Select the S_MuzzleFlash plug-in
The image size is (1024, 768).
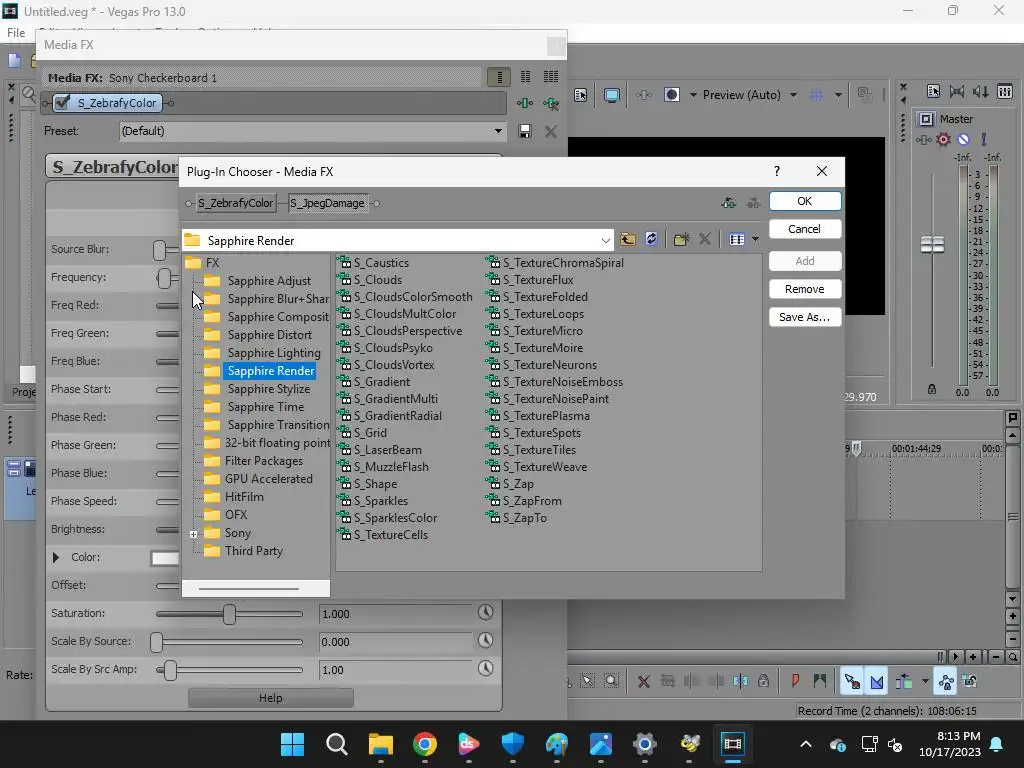pos(391,467)
